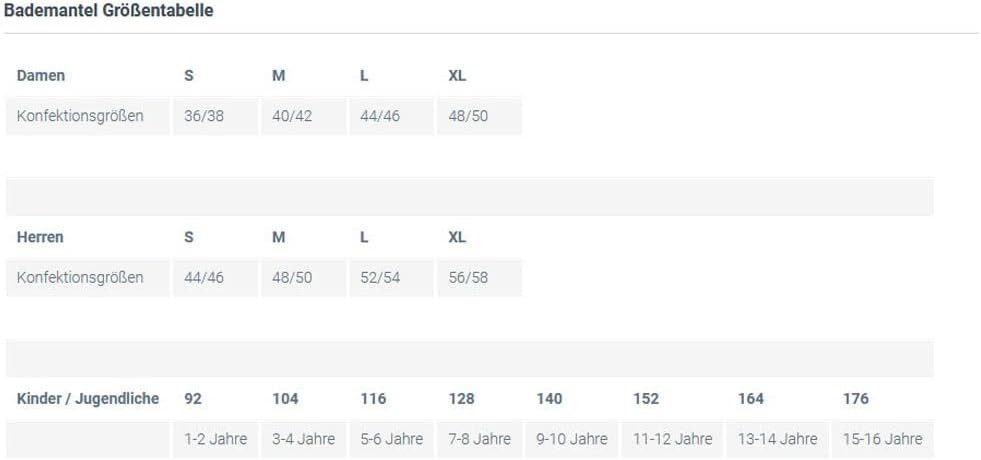Click the 52/54 size cell
Image resolution: width=981 pixels, height=460 pixels.
pyautogui.click(x=380, y=277)
